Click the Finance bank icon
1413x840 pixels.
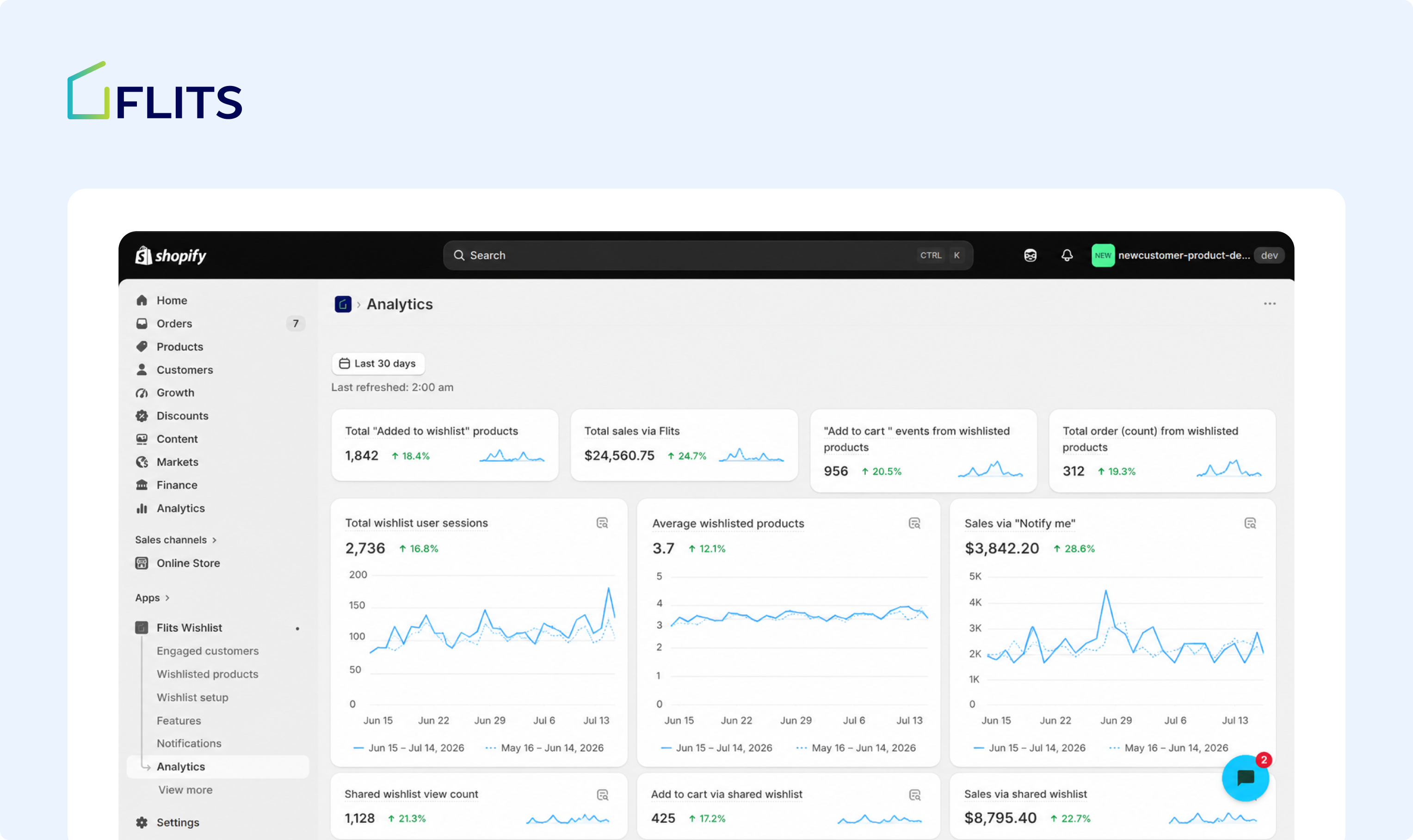point(142,485)
